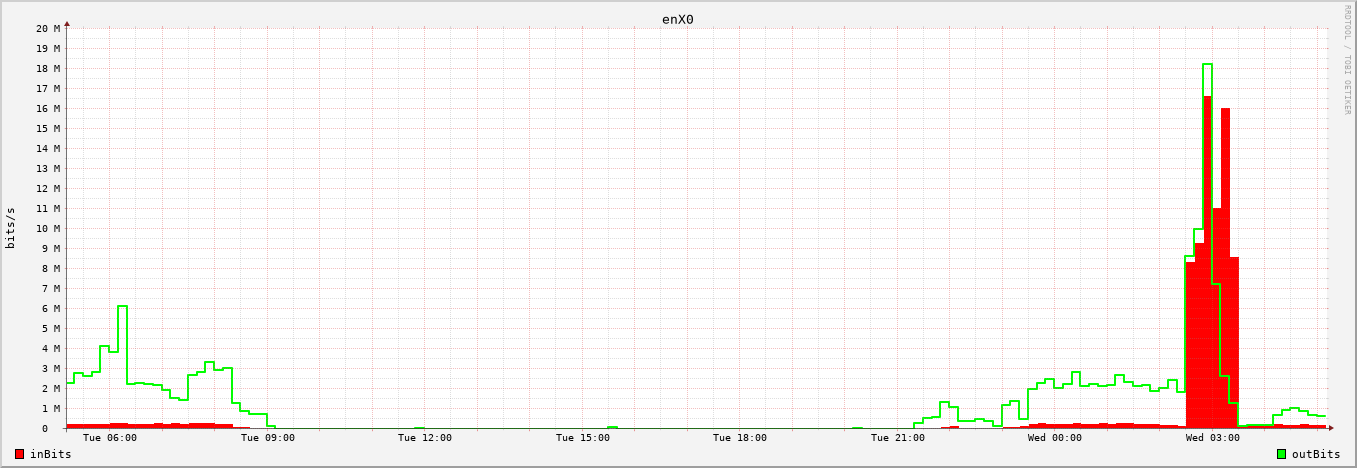Click the 1 M y-axis value
Viewport: 1357px width, 468px height.
coord(51,408)
